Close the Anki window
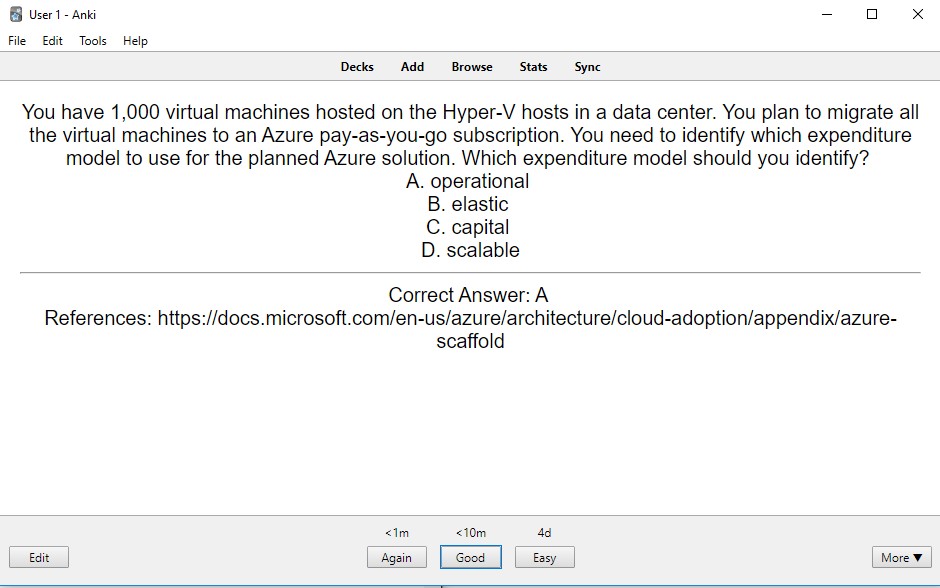 point(918,14)
